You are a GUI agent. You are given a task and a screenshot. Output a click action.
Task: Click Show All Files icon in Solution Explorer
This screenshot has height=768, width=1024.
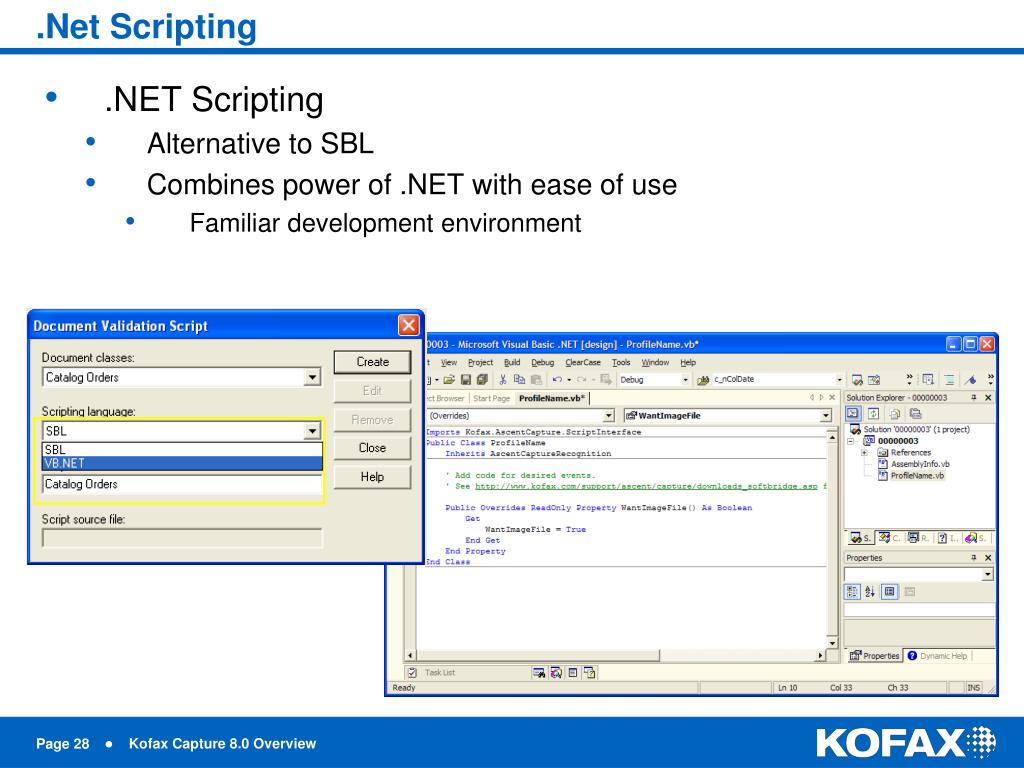click(x=895, y=413)
